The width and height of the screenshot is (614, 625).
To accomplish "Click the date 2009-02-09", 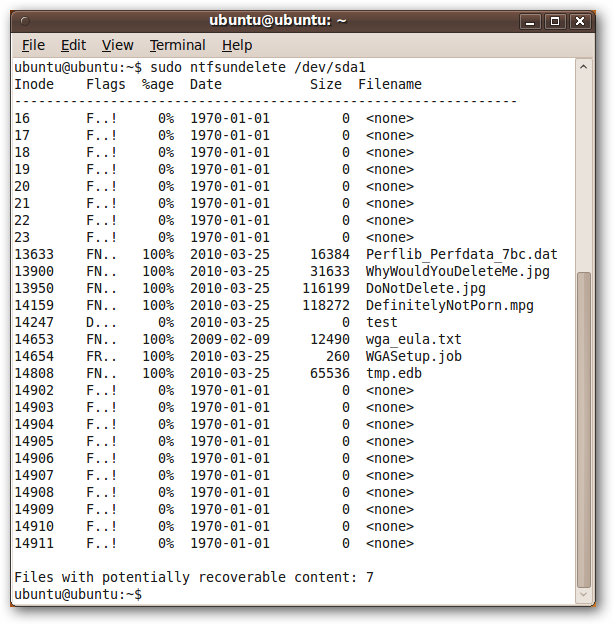I will pyautogui.click(x=230, y=339).
